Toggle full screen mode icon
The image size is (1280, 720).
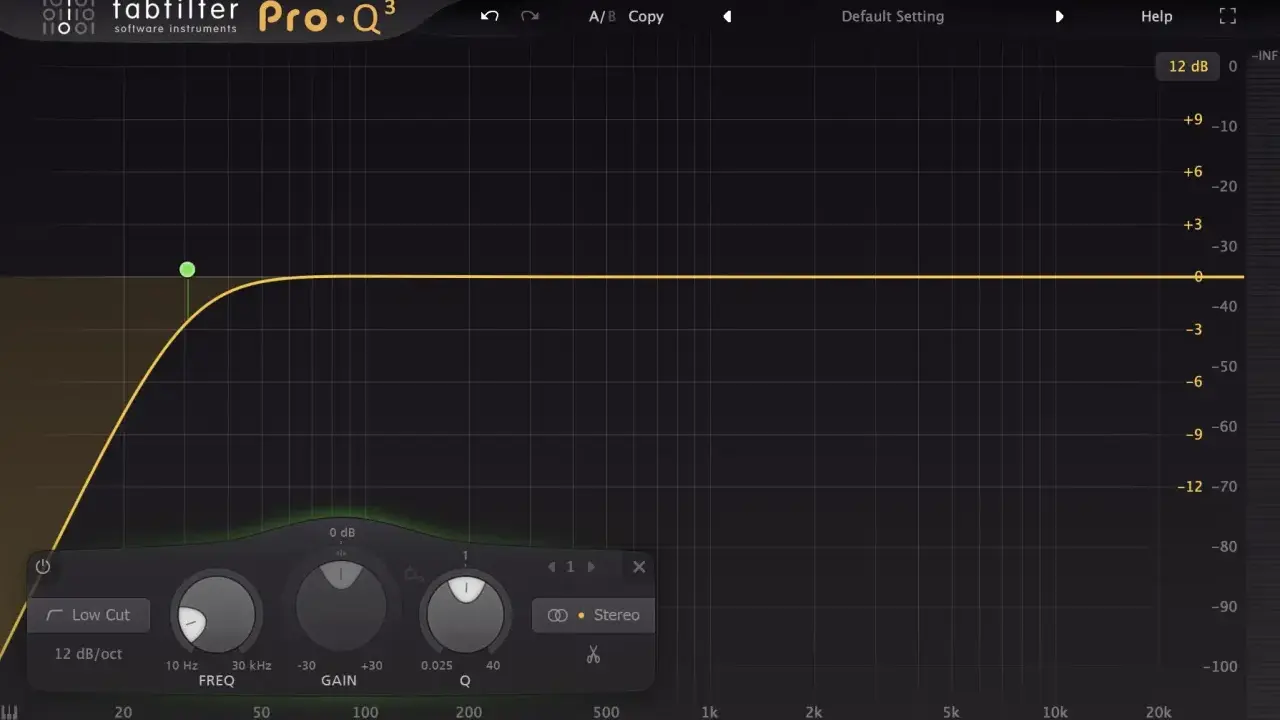point(1228,16)
